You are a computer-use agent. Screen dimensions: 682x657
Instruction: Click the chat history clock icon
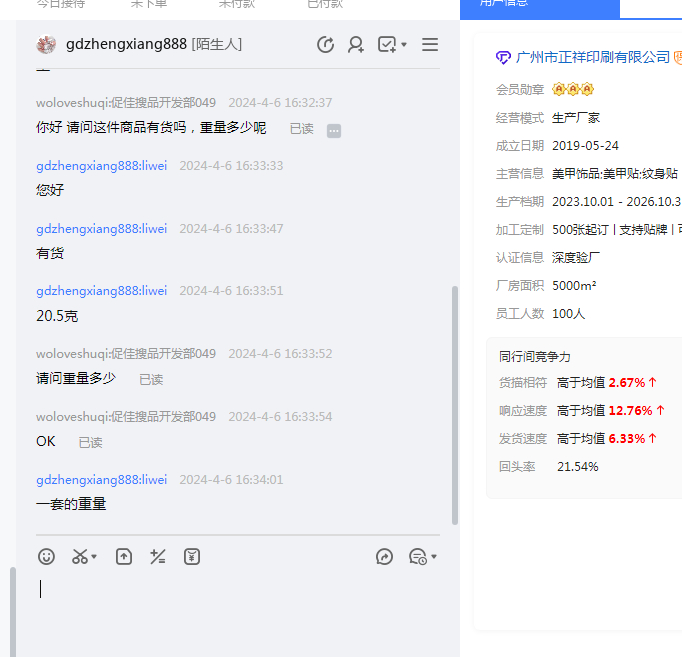(x=417, y=557)
